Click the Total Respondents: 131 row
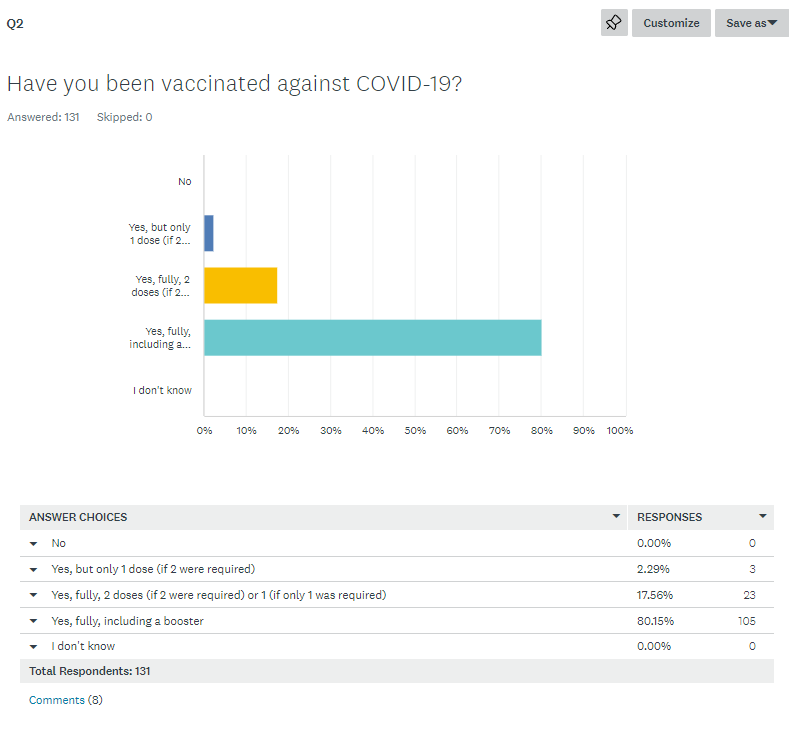This screenshot has height=736, width=789. pos(90,671)
